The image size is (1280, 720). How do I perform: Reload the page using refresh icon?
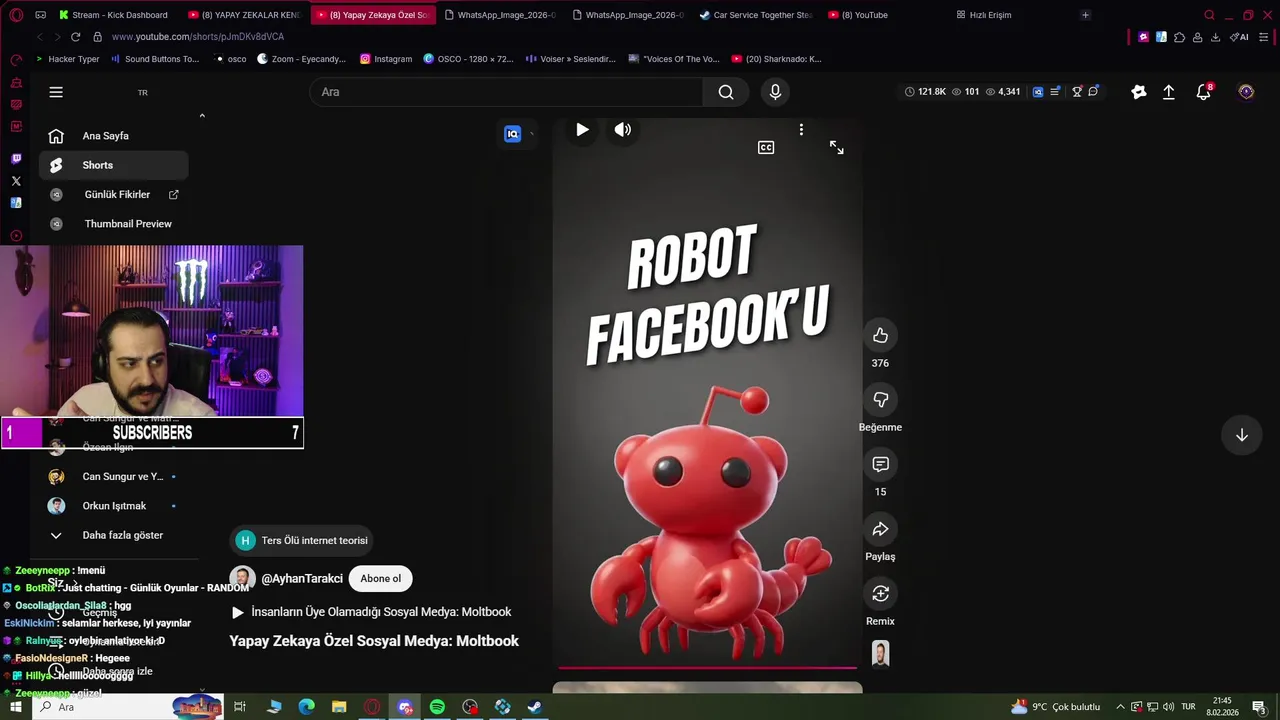click(x=75, y=37)
